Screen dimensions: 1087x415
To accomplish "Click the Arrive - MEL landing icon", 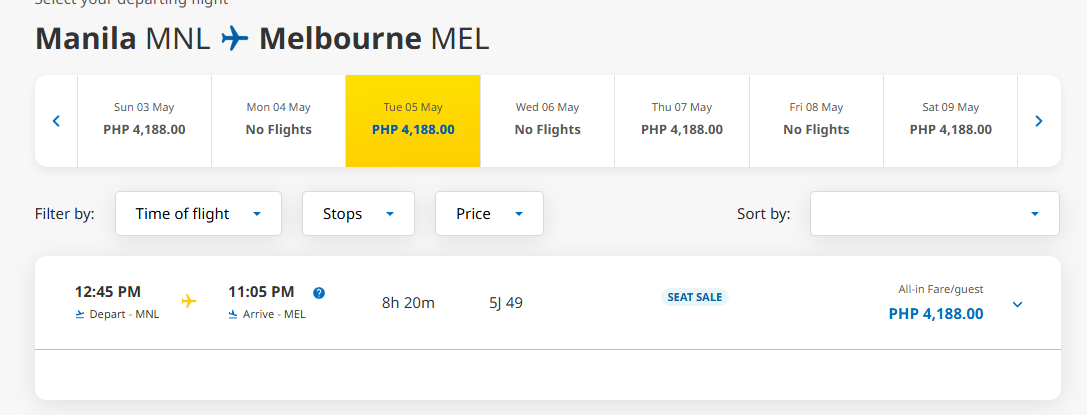I will (233, 315).
